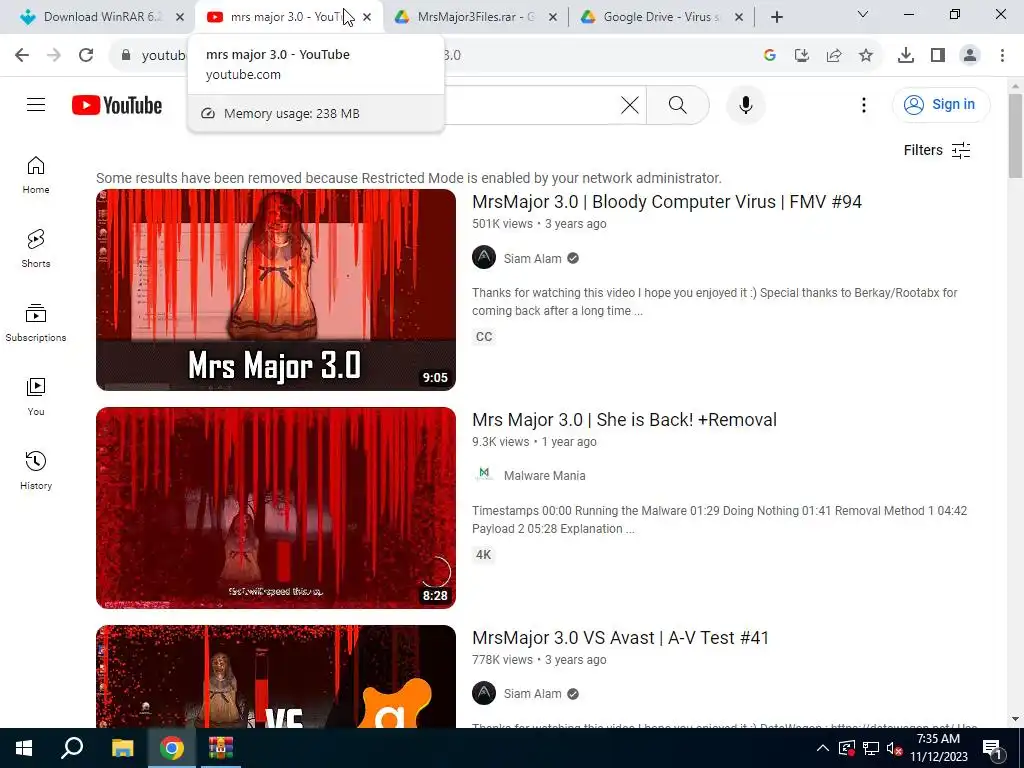Screen dimensions: 1024x768
Task: Open MrsMajor 3.0 Bloody Computer Virus video
Action: pos(667,202)
